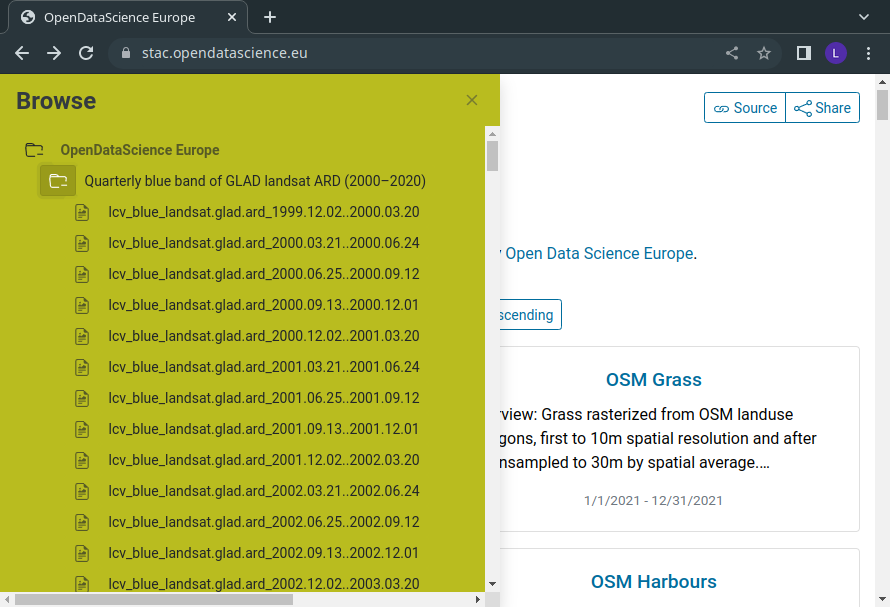Click file icon beside 2000.09.13..2000.12.01 item
This screenshot has width=890, height=607.
click(x=82, y=305)
